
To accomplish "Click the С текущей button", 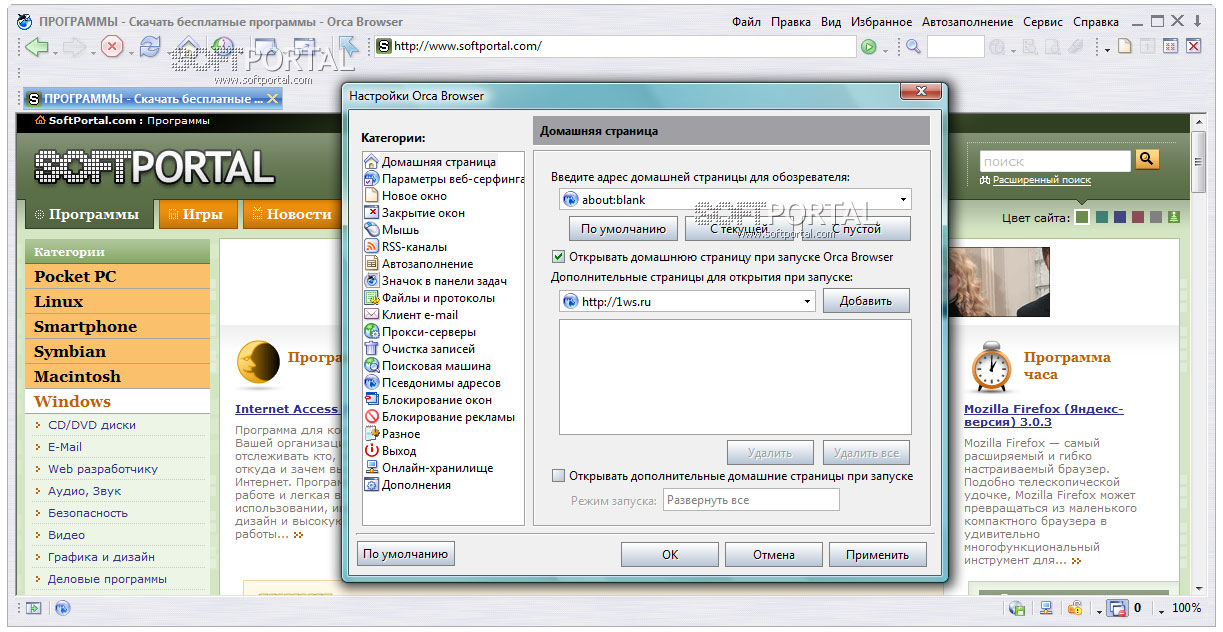I will 739,229.
